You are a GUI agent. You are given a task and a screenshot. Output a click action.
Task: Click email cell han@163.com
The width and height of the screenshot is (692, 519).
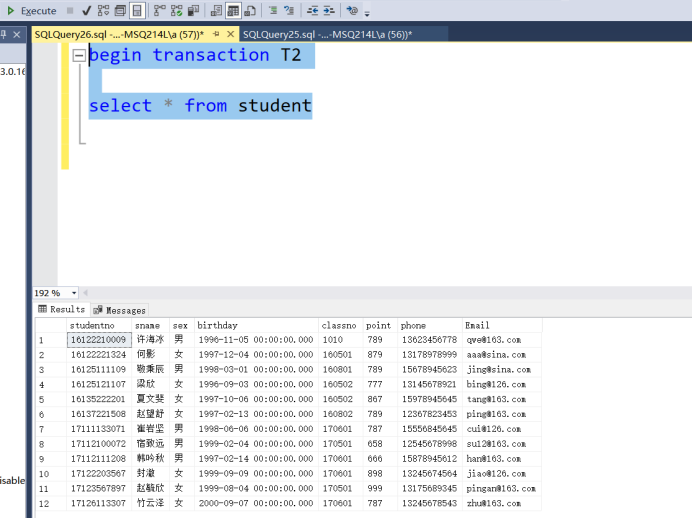coord(502,459)
